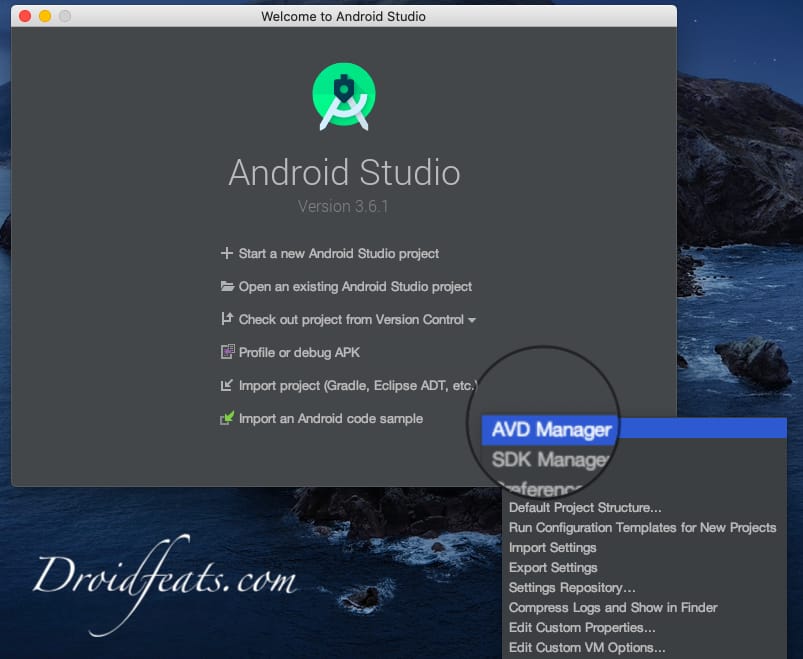
Task: Open Edit Custom VM Options
Action: [587, 647]
